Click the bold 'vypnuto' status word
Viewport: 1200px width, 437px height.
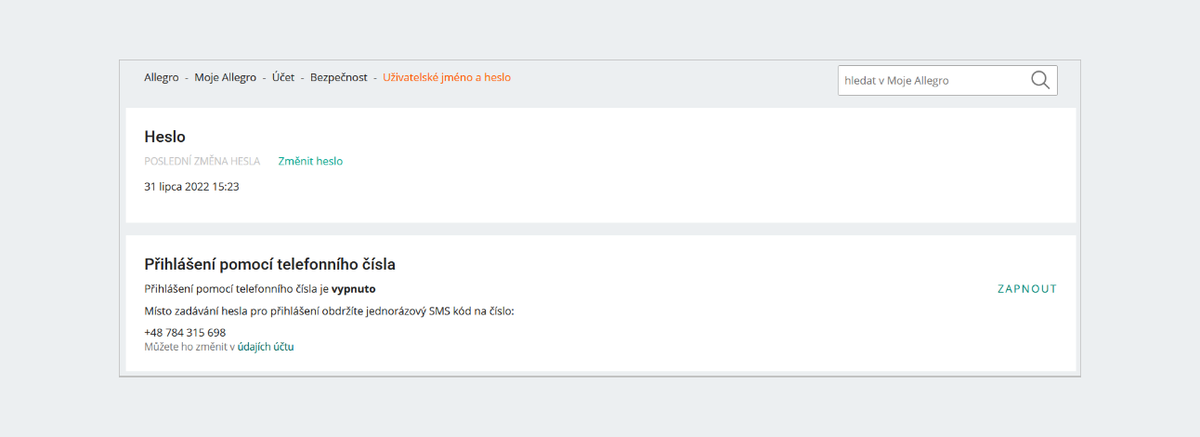click(355, 289)
